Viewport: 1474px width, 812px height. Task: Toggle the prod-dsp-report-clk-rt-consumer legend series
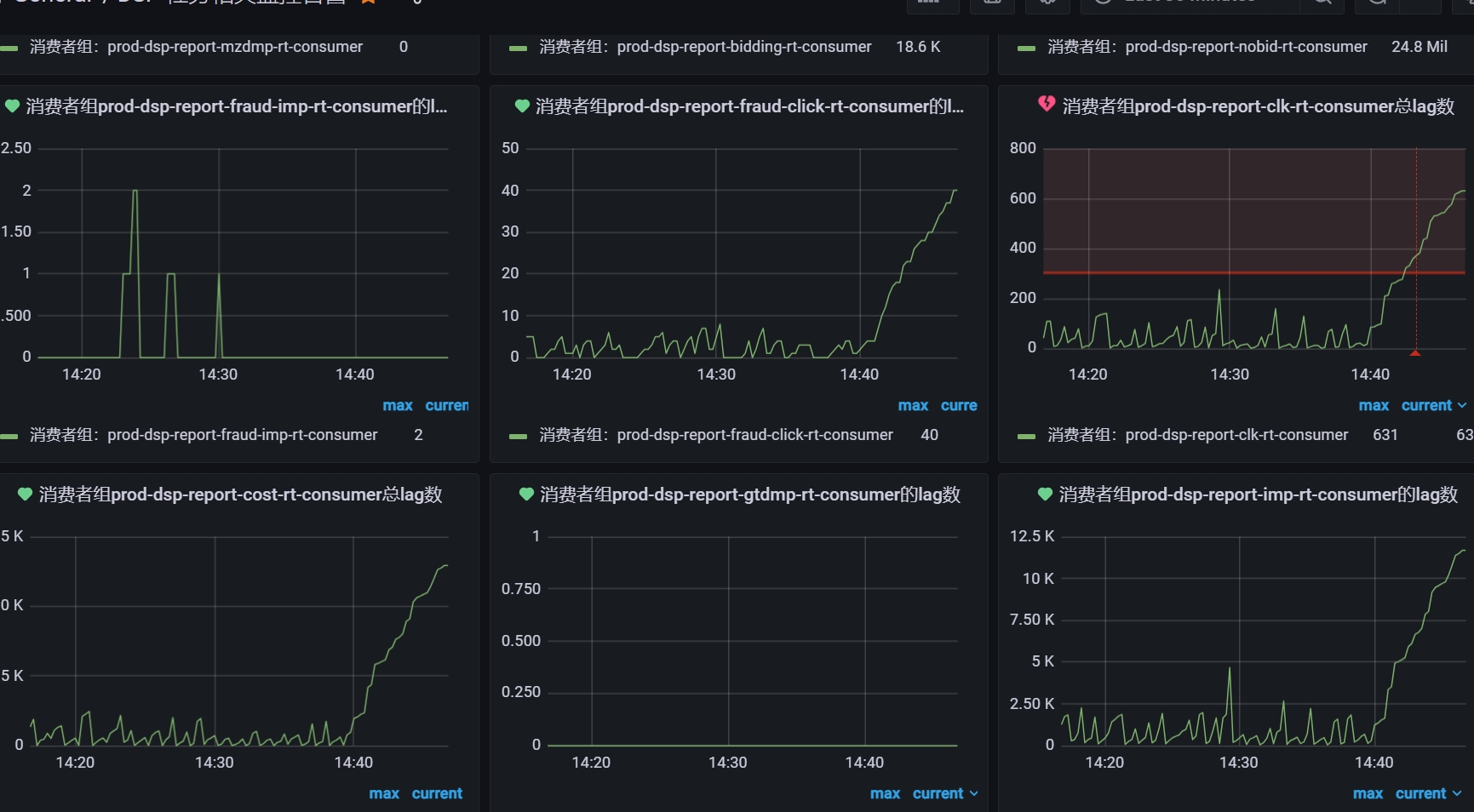coord(1198,435)
